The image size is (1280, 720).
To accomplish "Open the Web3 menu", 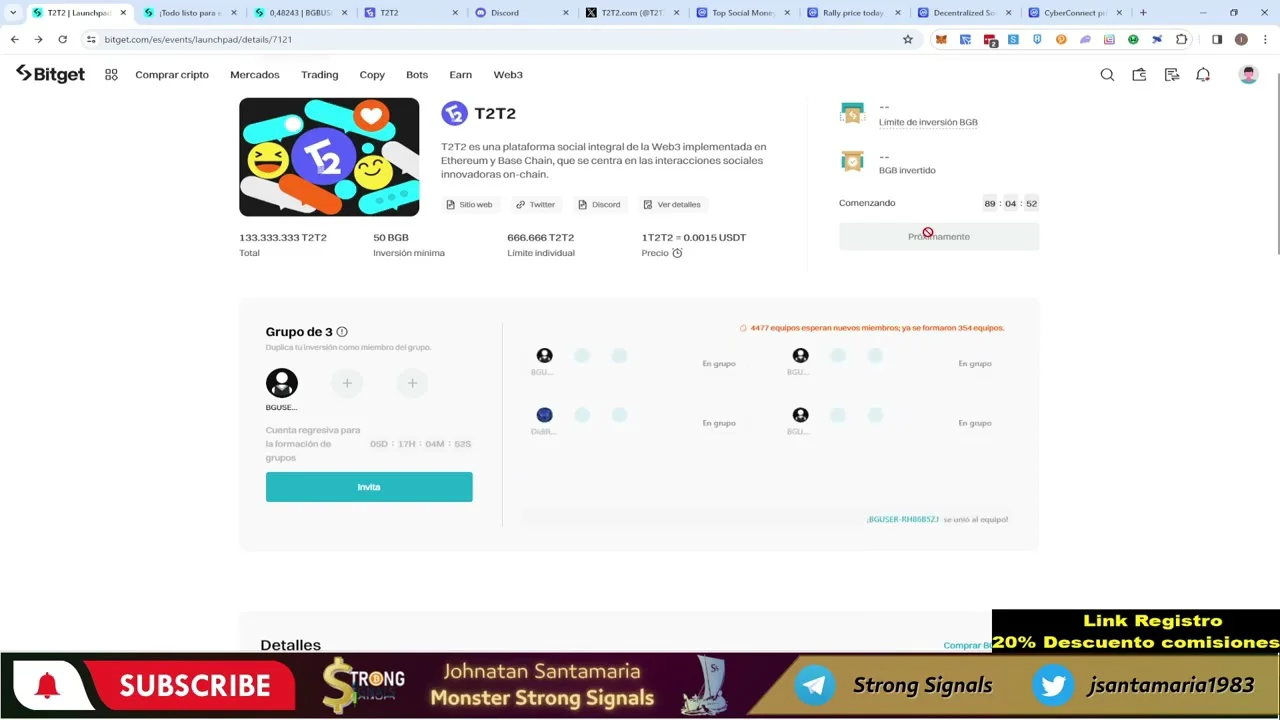I will pyautogui.click(x=508, y=75).
